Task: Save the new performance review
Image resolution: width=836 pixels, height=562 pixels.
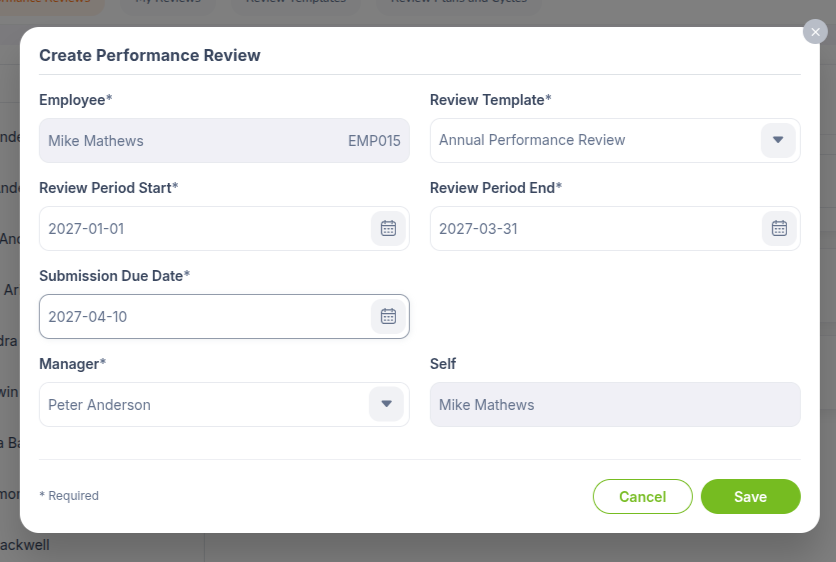Action: [750, 496]
